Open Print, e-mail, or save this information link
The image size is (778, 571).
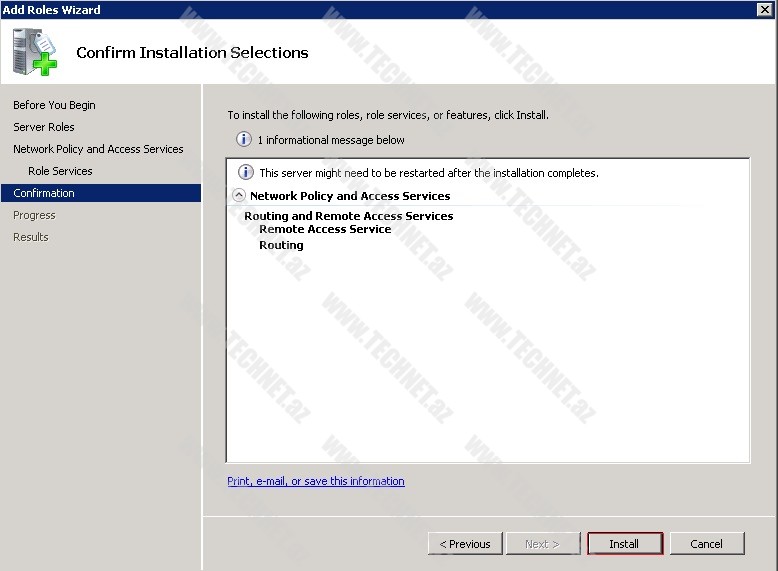coord(316,481)
